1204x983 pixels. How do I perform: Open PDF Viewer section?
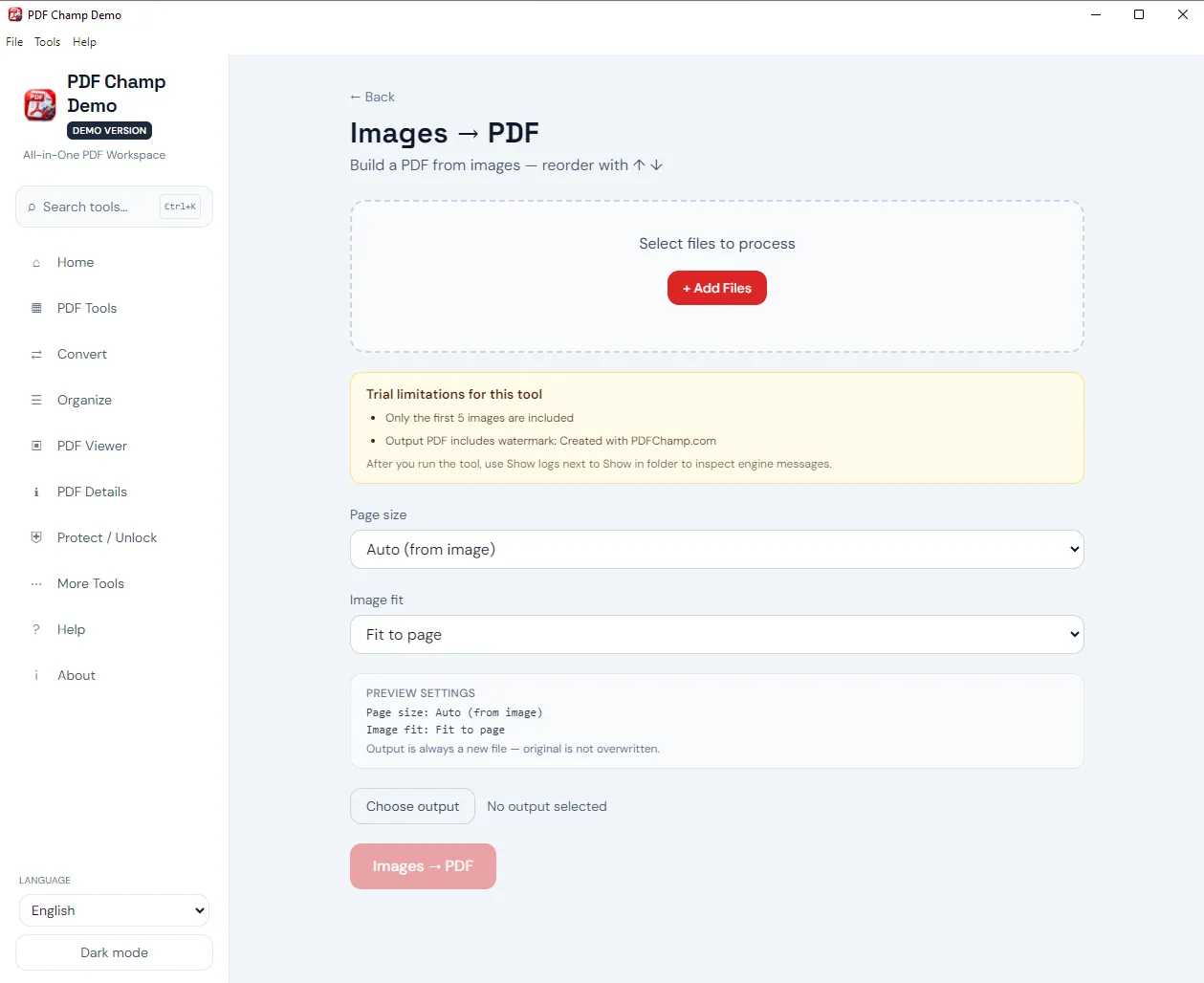pos(114,446)
